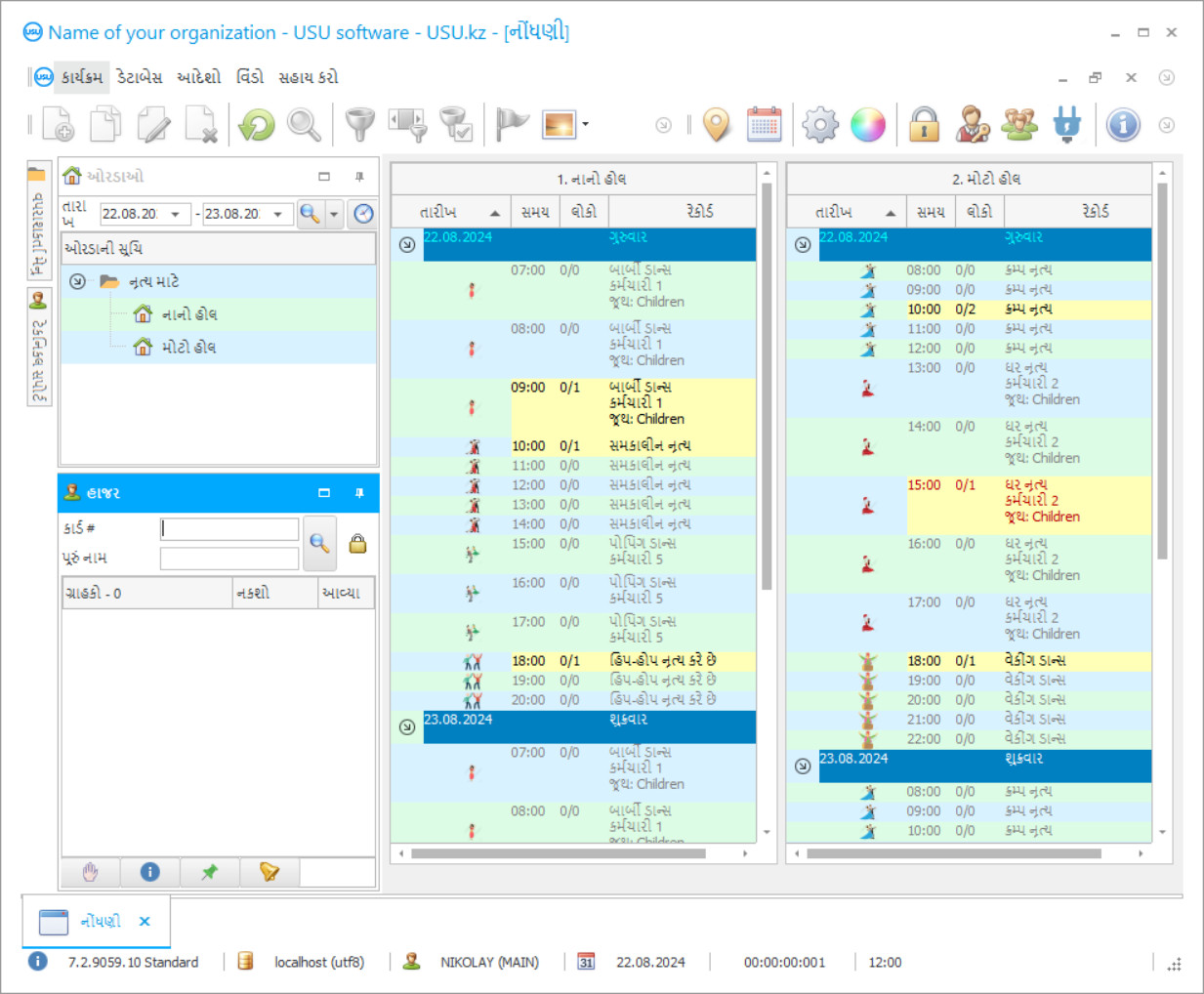Open start date 22.08 dropdown arrow

[x=176, y=214]
